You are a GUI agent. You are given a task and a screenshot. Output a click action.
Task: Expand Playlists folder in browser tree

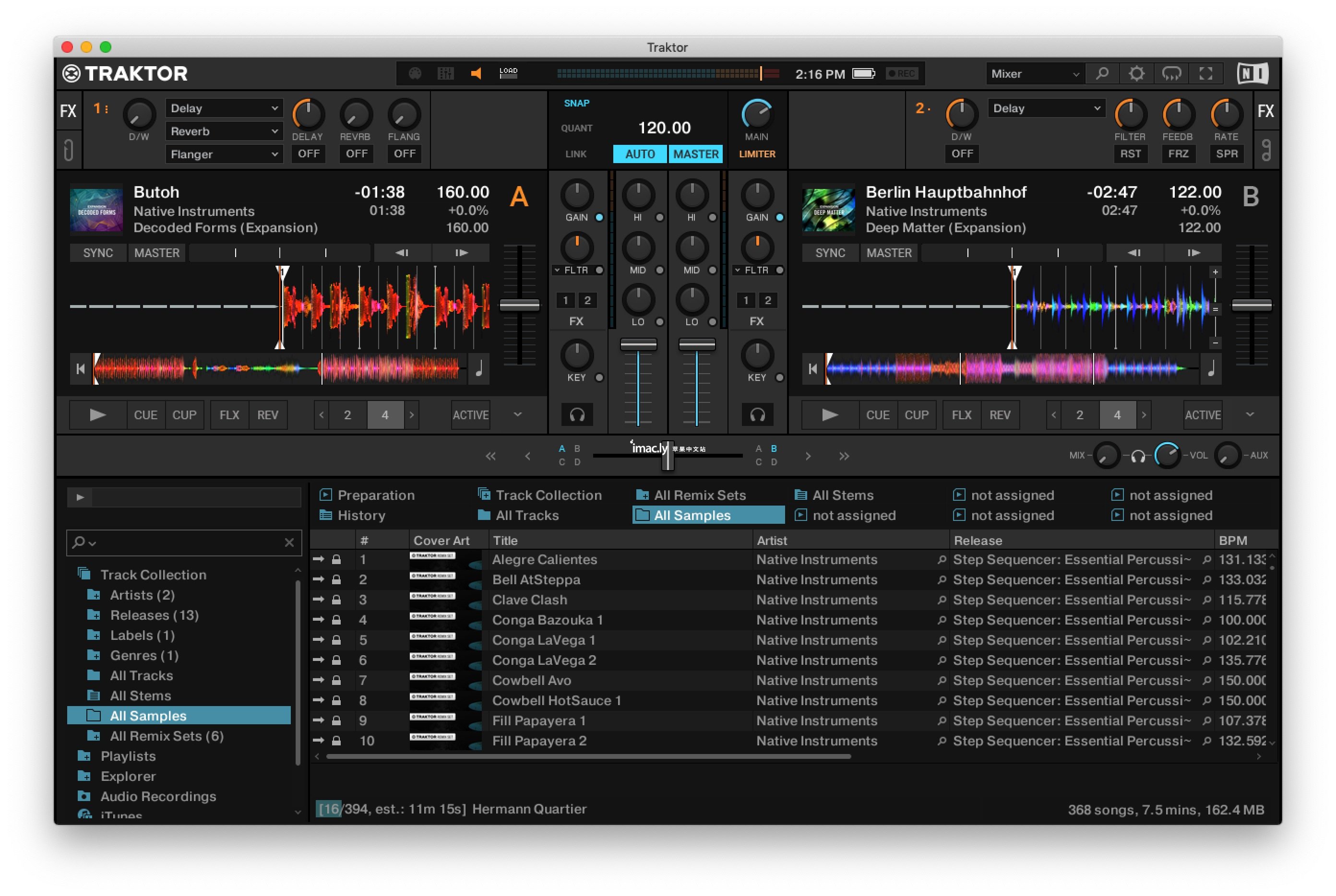click(x=84, y=756)
